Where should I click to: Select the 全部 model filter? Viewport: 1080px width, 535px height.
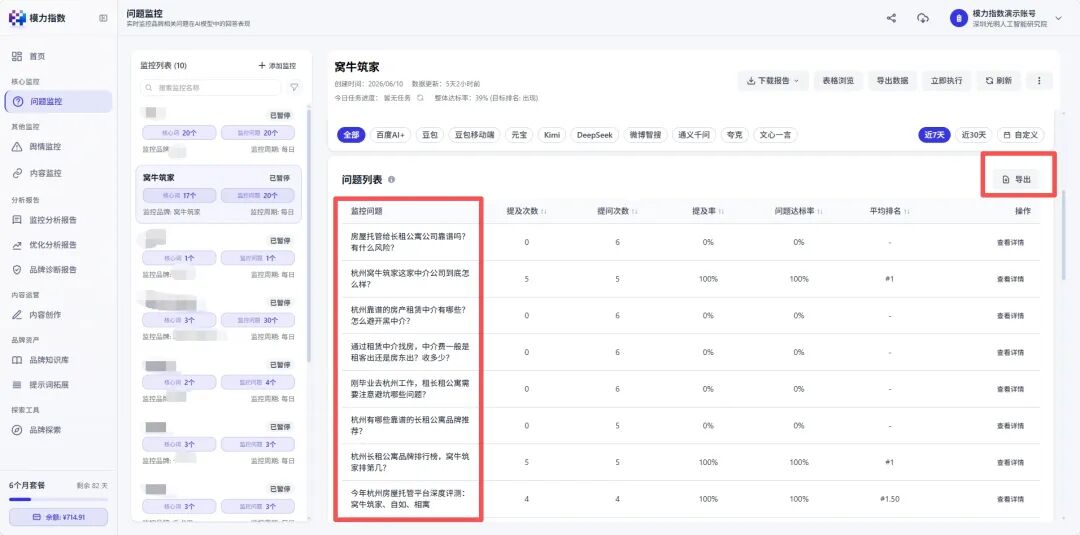[x=351, y=135]
